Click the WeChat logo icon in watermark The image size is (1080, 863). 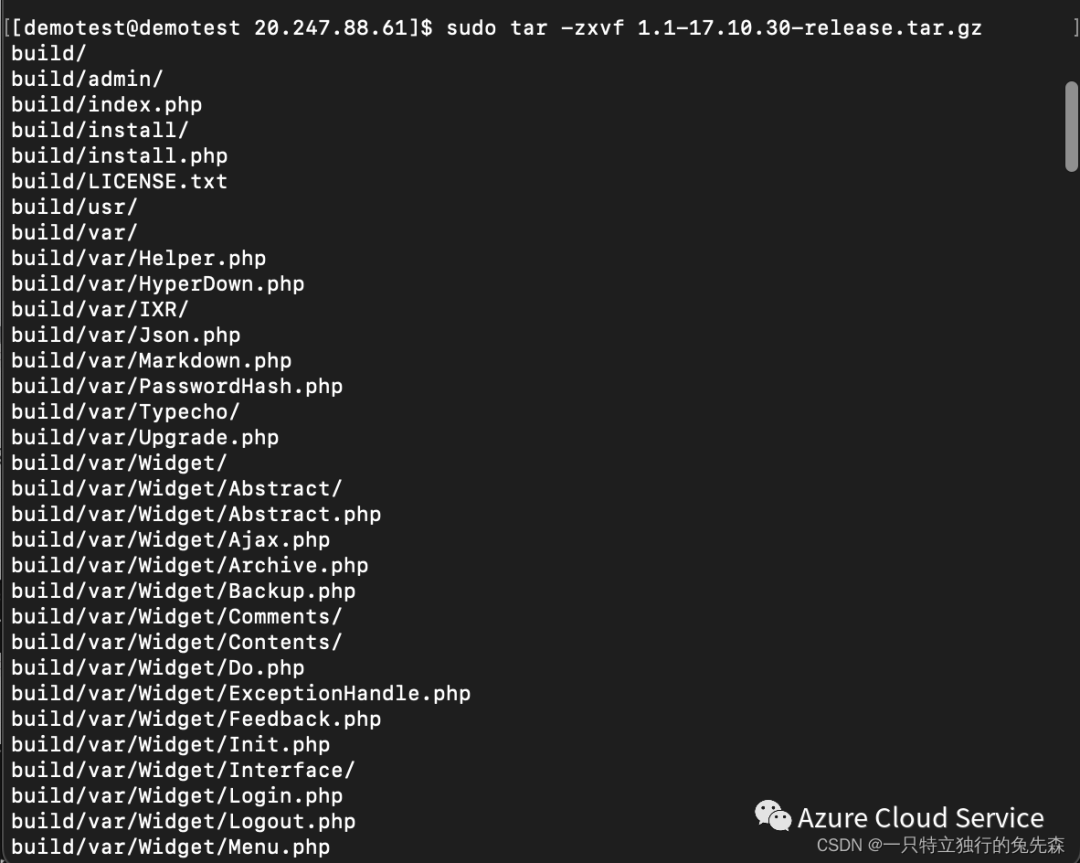[x=773, y=816]
